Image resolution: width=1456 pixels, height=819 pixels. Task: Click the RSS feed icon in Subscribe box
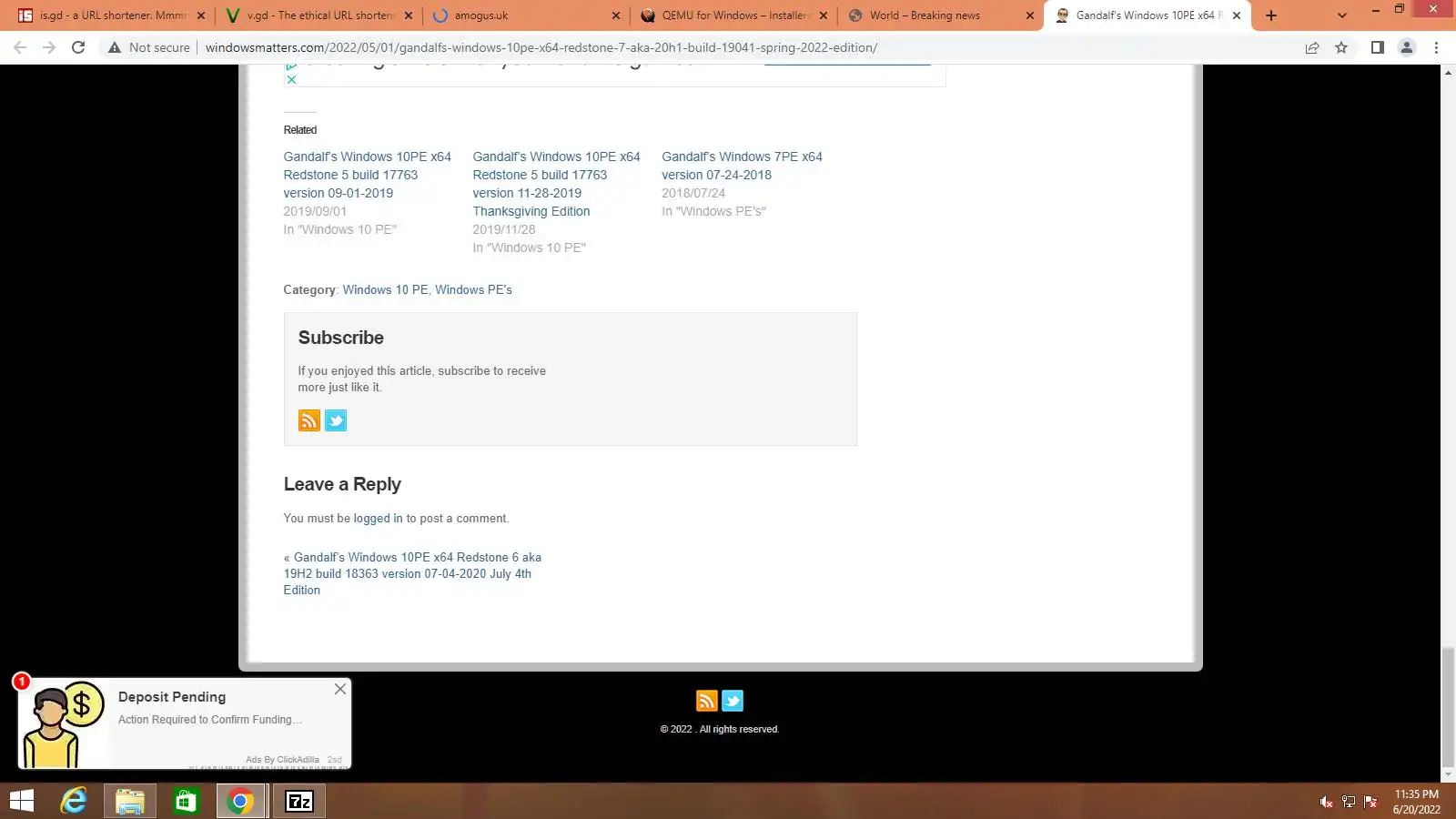click(x=309, y=420)
